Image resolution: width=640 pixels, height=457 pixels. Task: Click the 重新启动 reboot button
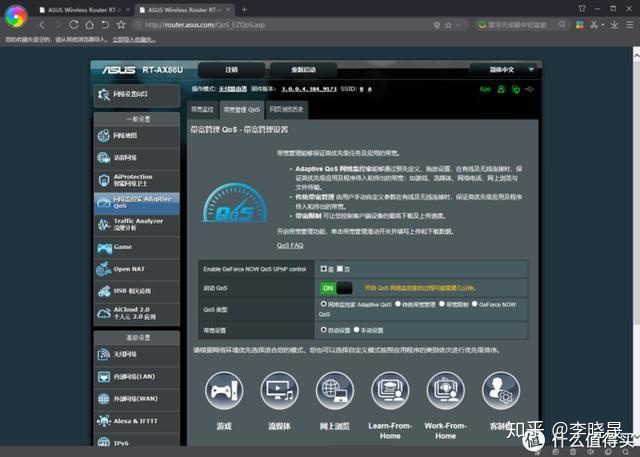(303, 70)
